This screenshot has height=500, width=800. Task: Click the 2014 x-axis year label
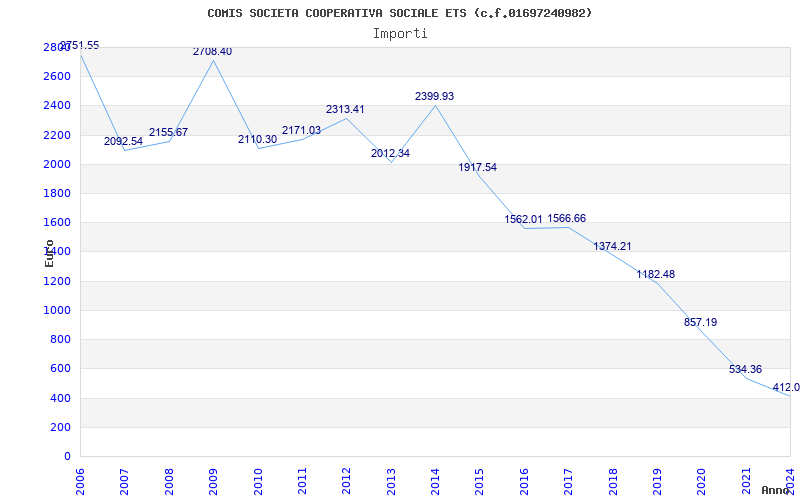point(435,482)
